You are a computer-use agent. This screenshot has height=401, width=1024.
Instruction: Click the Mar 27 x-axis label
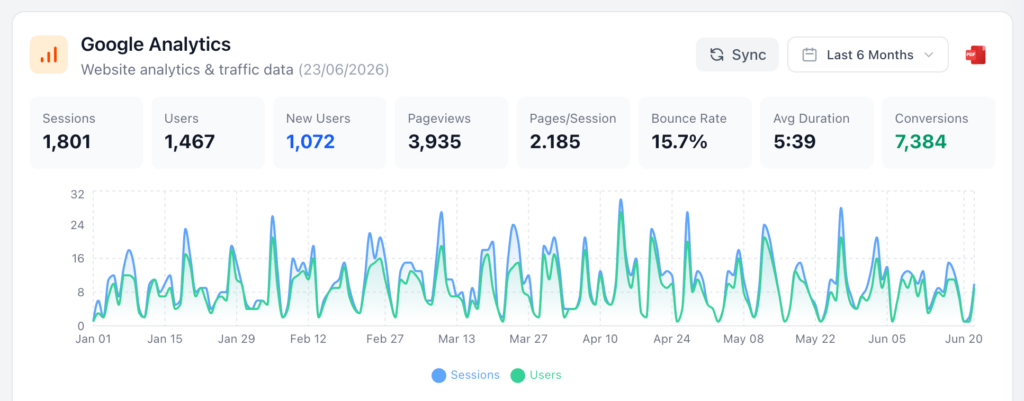(529, 339)
